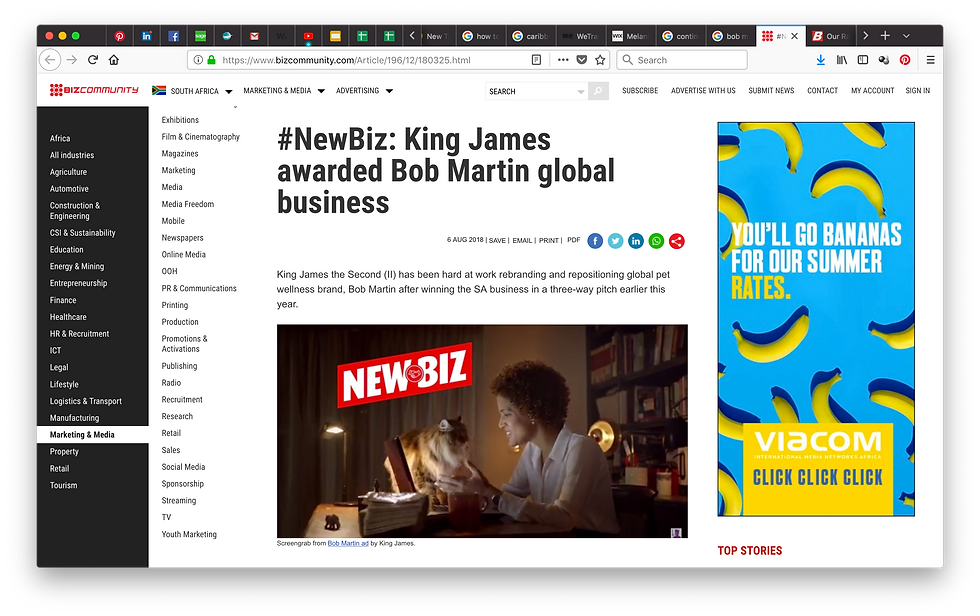980x616 pixels.
Task: Expand the South Africa region dropdown
Action: click(x=229, y=91)
